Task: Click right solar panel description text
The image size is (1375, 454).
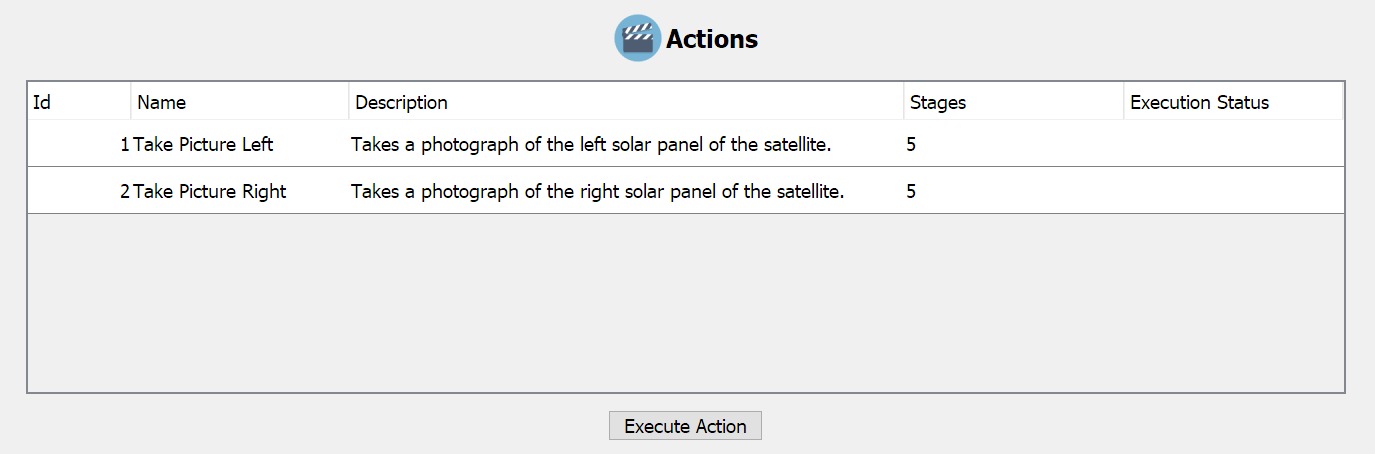Action: point(597,191)
